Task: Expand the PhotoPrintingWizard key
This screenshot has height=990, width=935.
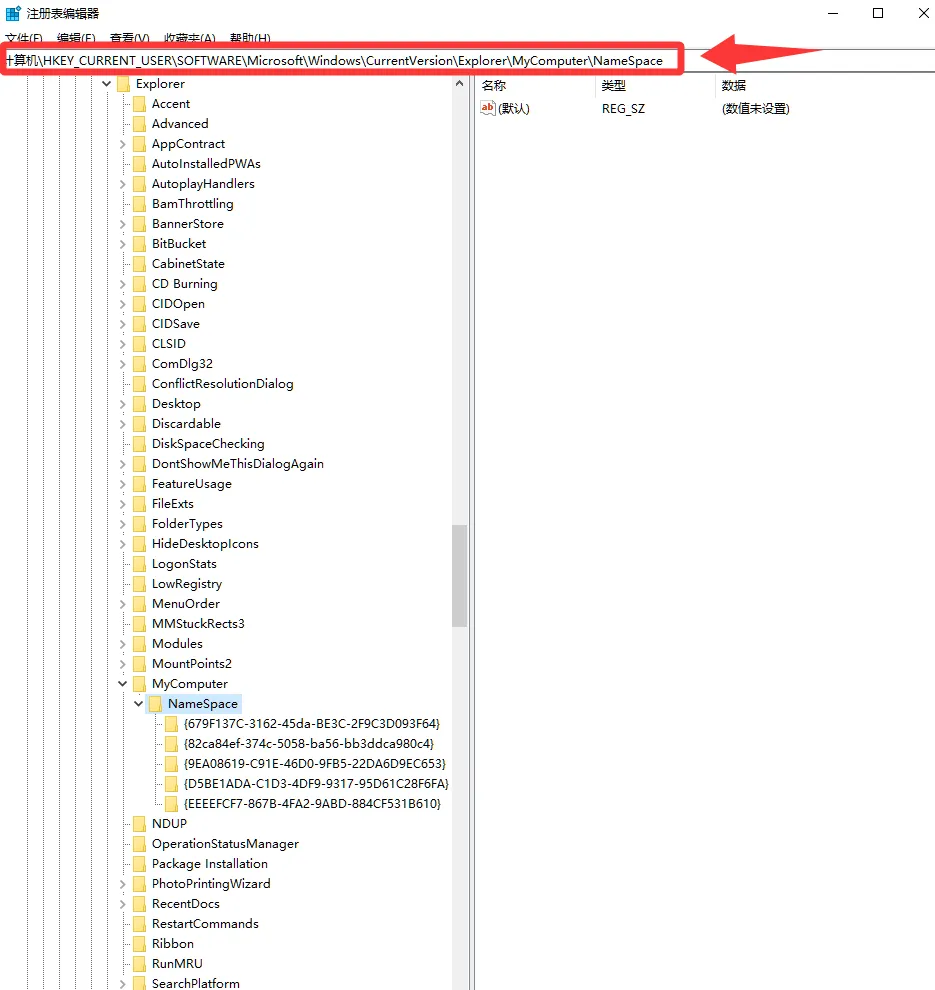Action: point(122,883)
